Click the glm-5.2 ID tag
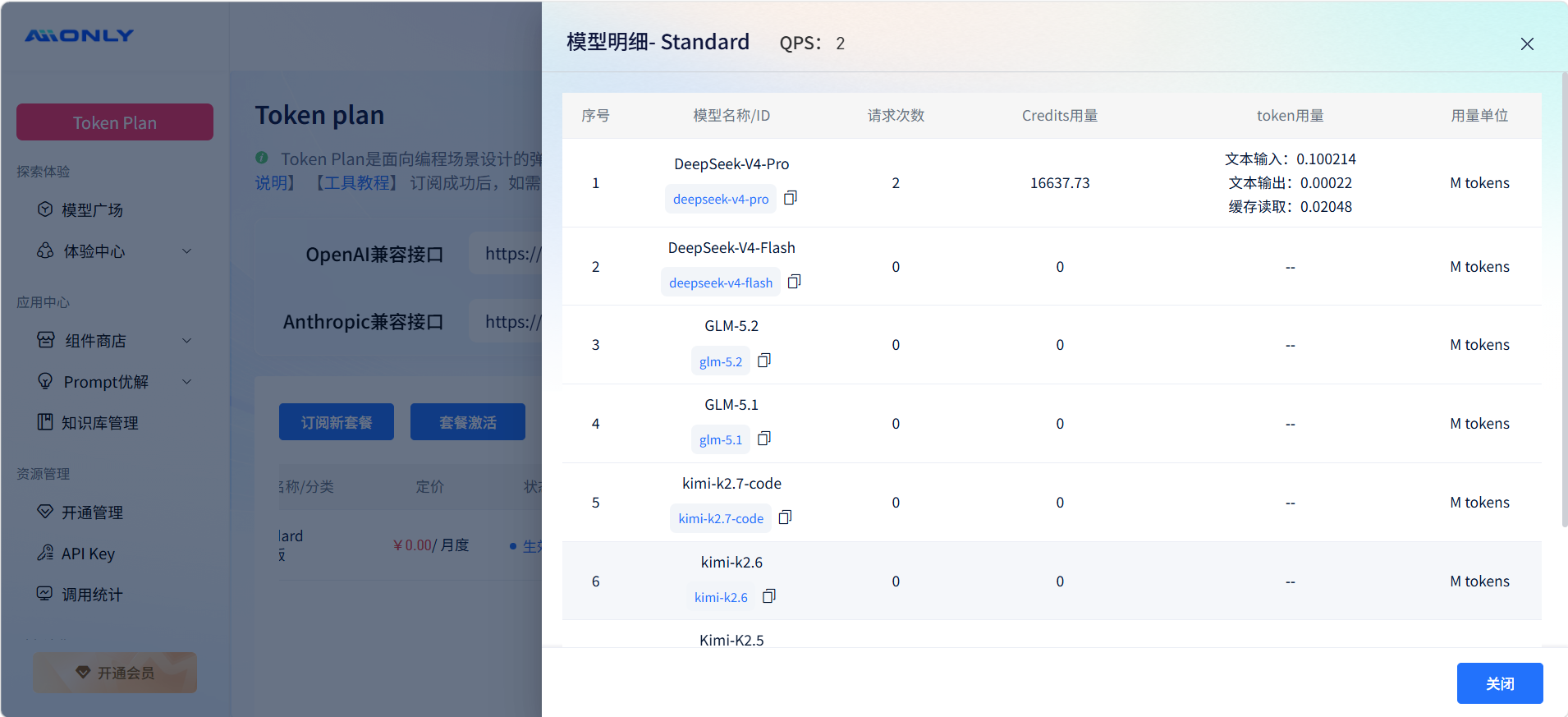Screen dimensions: 1568x717 [721, 361]
